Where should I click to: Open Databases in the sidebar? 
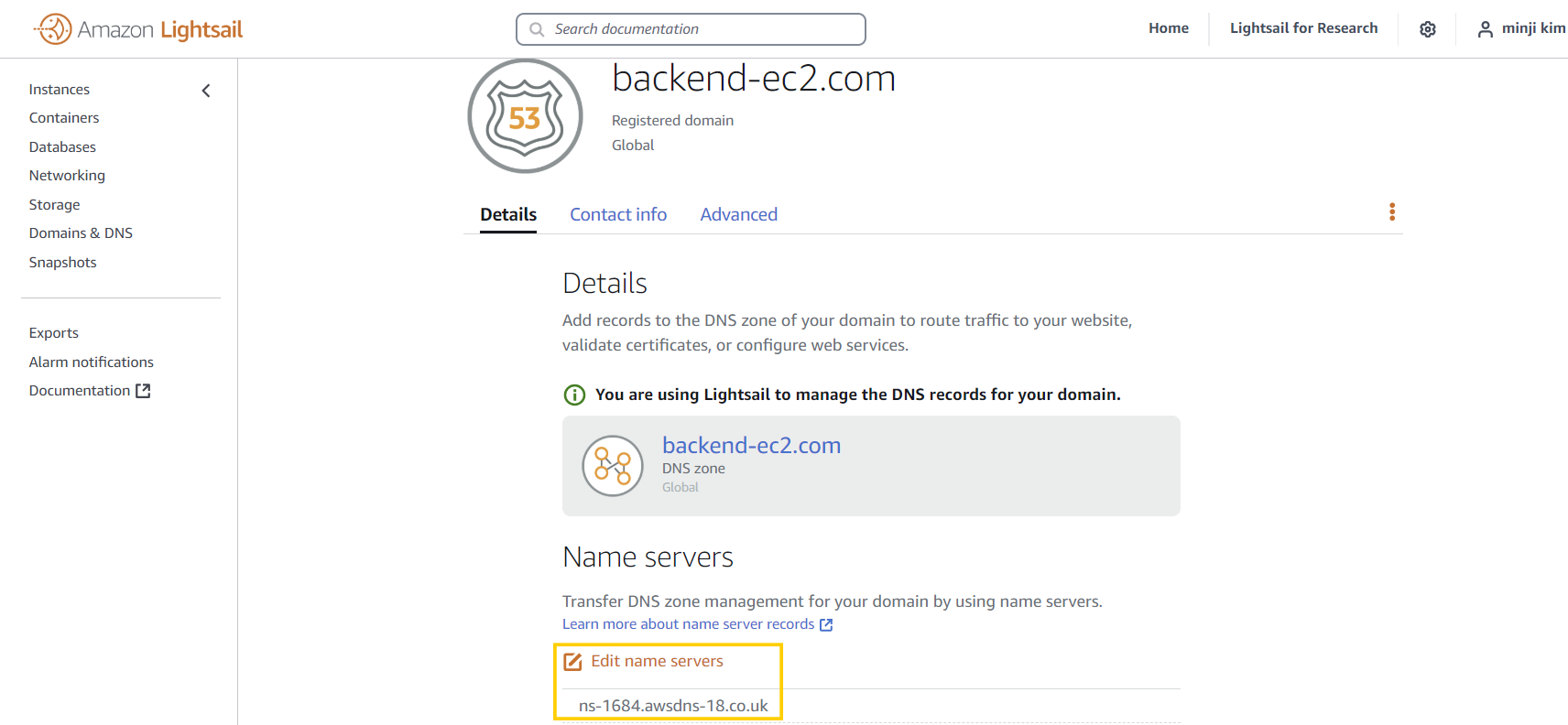tap(62, 147)
